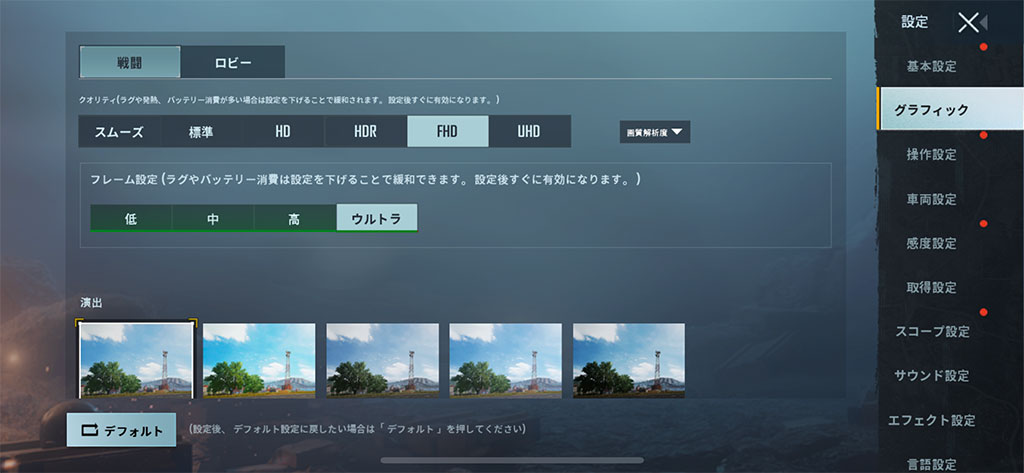
Task: Switch to the 戦闘 tab
Action: tap(130, 62)
